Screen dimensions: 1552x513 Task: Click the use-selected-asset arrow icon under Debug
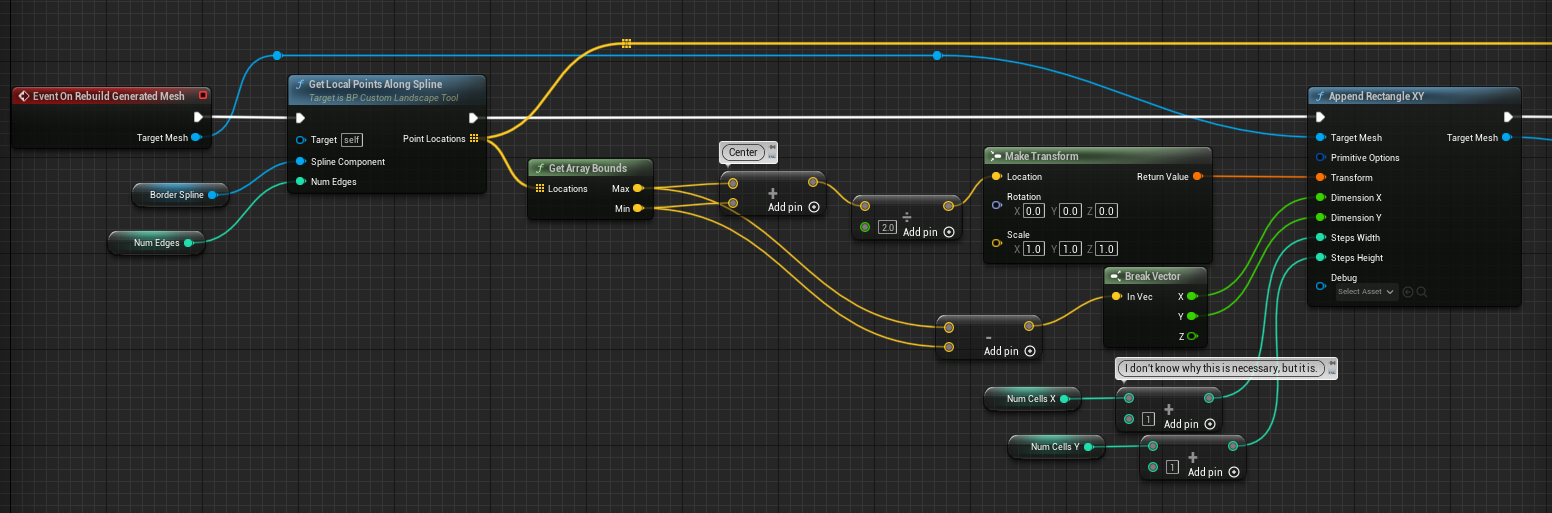[x=1407, y=292]
